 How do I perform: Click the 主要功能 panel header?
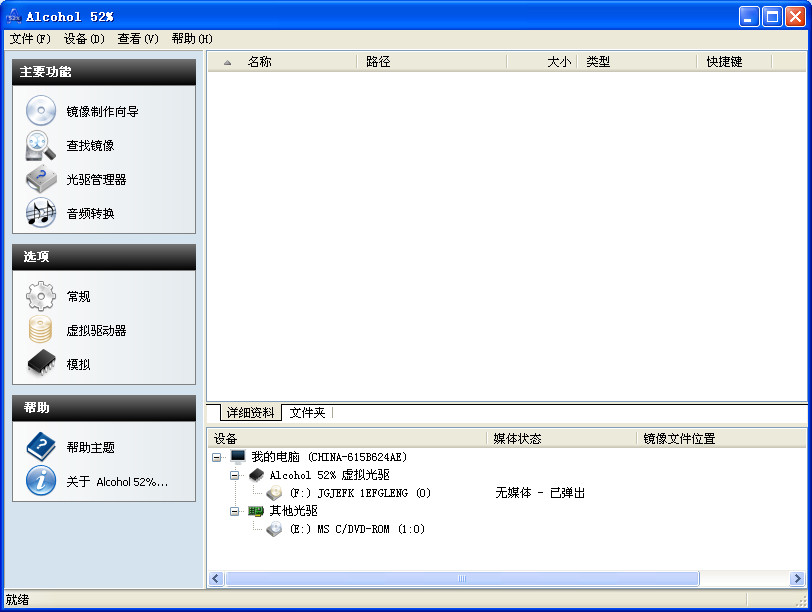click(104, 71)
